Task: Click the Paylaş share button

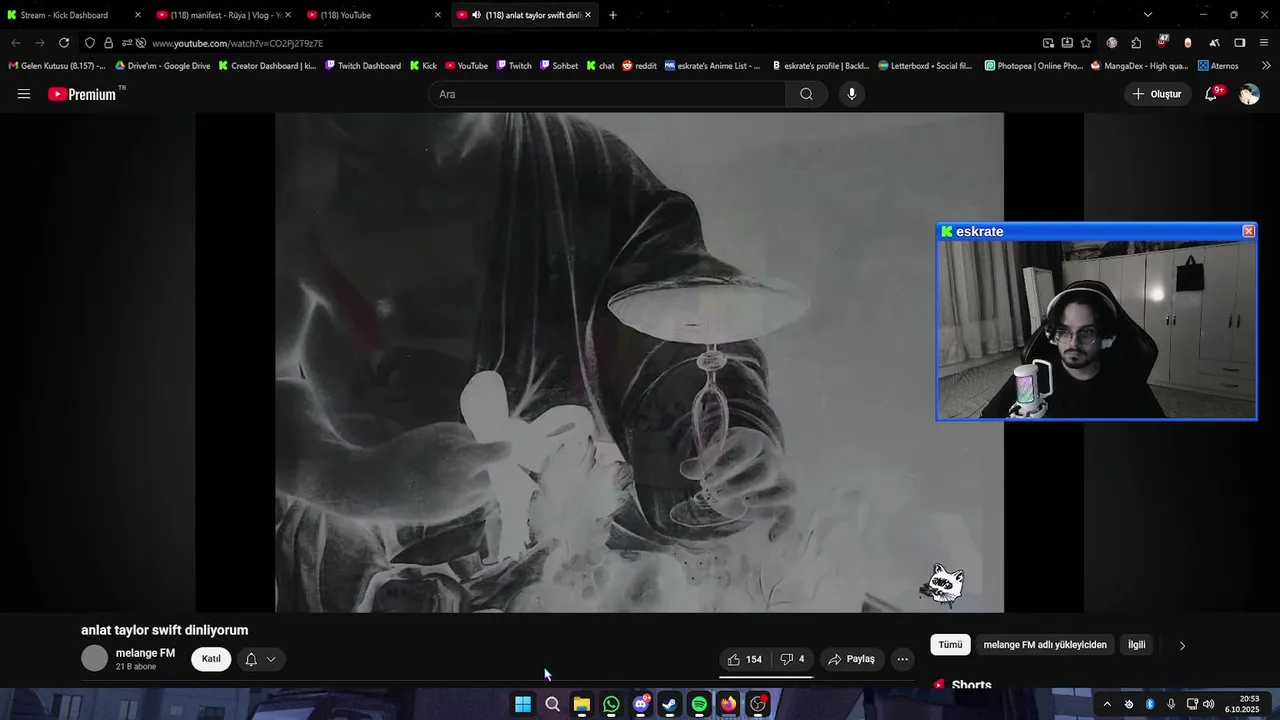Action: click(852, 659)
